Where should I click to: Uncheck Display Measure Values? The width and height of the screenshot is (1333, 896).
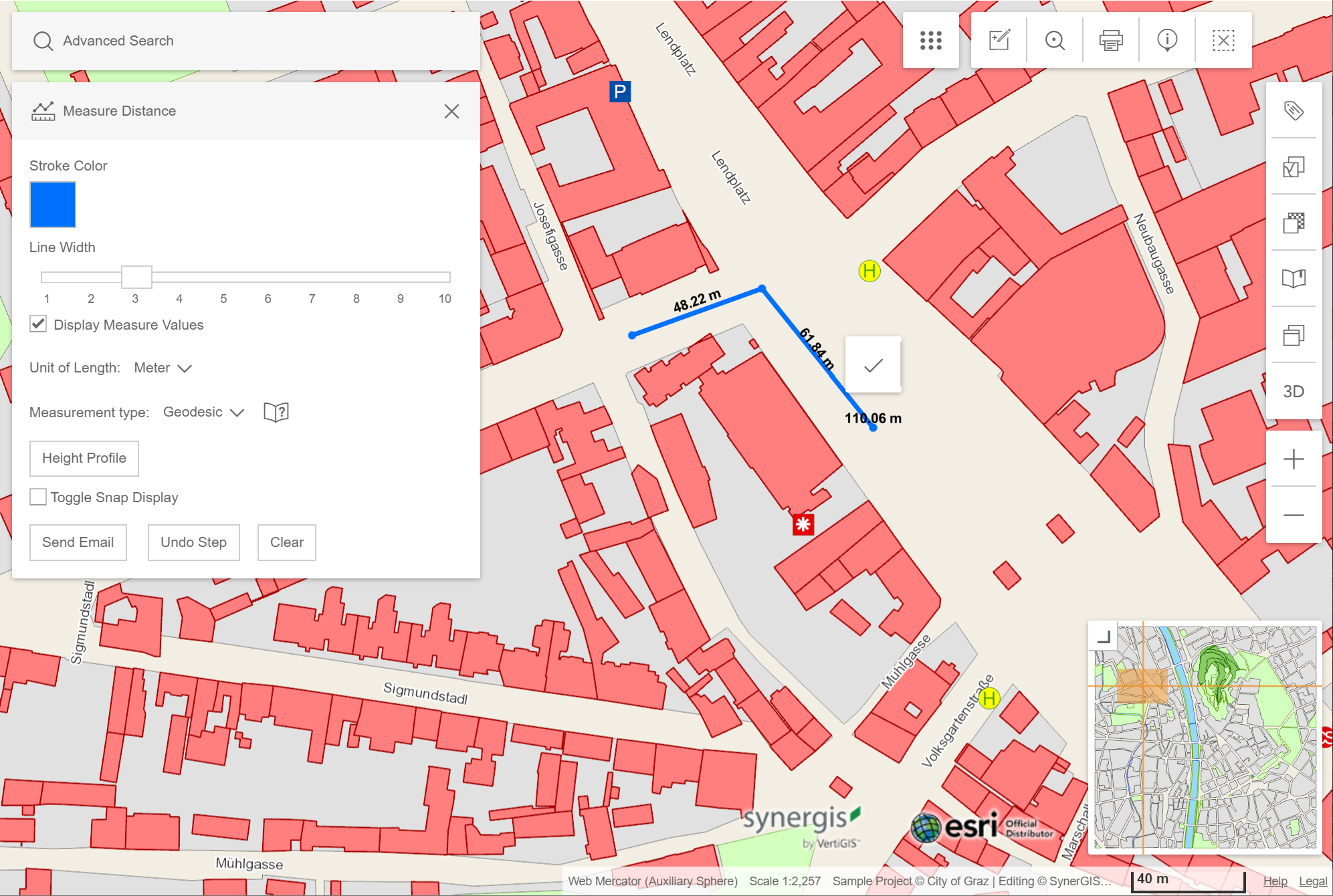[x=39, y=324]
